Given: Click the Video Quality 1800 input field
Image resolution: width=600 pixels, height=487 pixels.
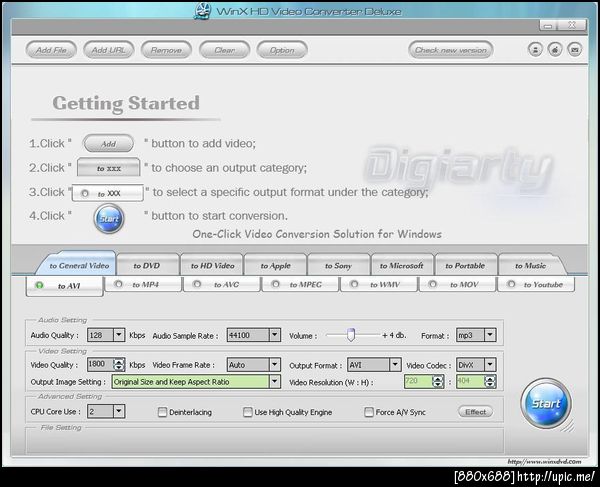Looking at the screenshot, I should coord(101,364).
